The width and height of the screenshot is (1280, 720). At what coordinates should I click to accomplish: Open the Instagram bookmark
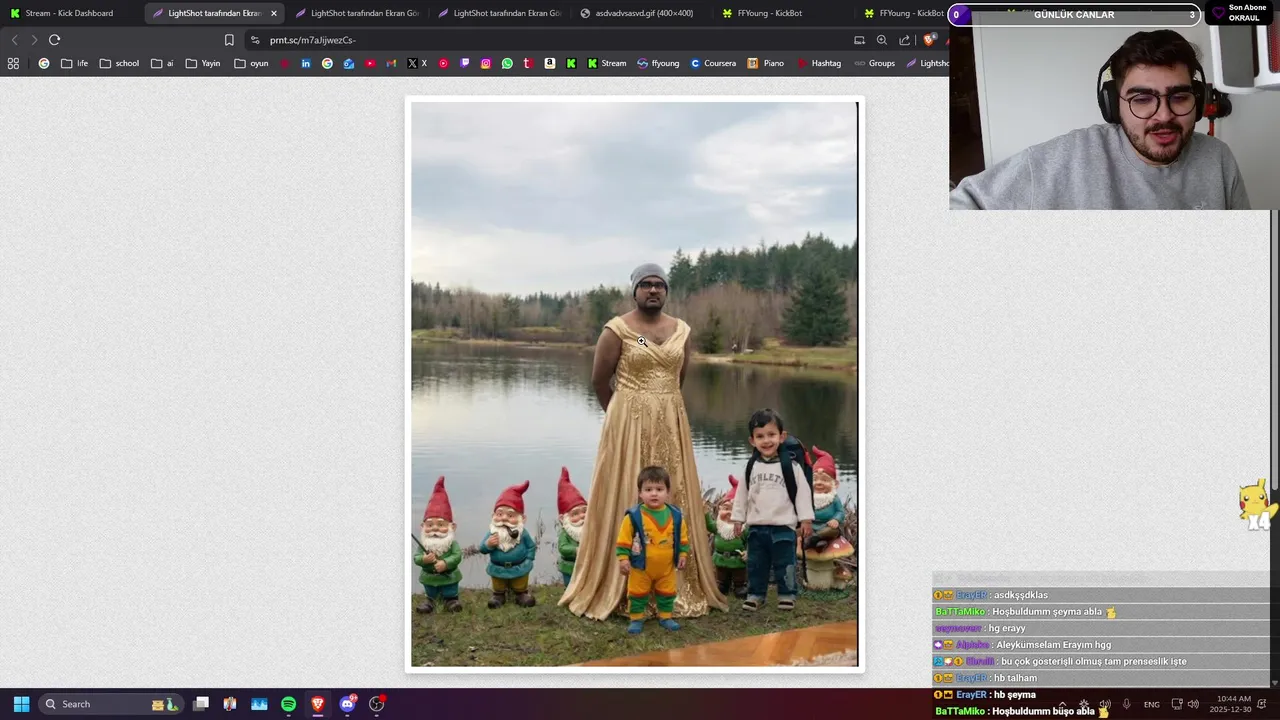click(486, 63)
